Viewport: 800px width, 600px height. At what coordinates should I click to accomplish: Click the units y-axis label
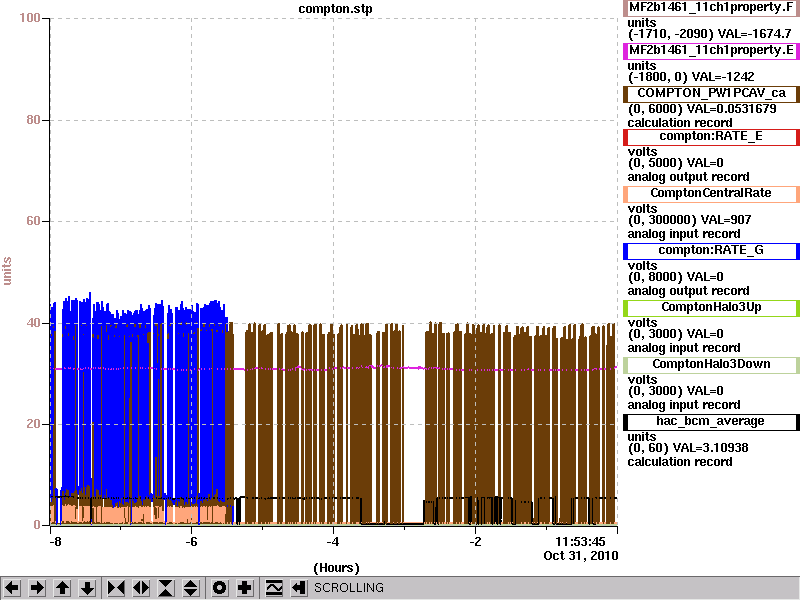7,271
